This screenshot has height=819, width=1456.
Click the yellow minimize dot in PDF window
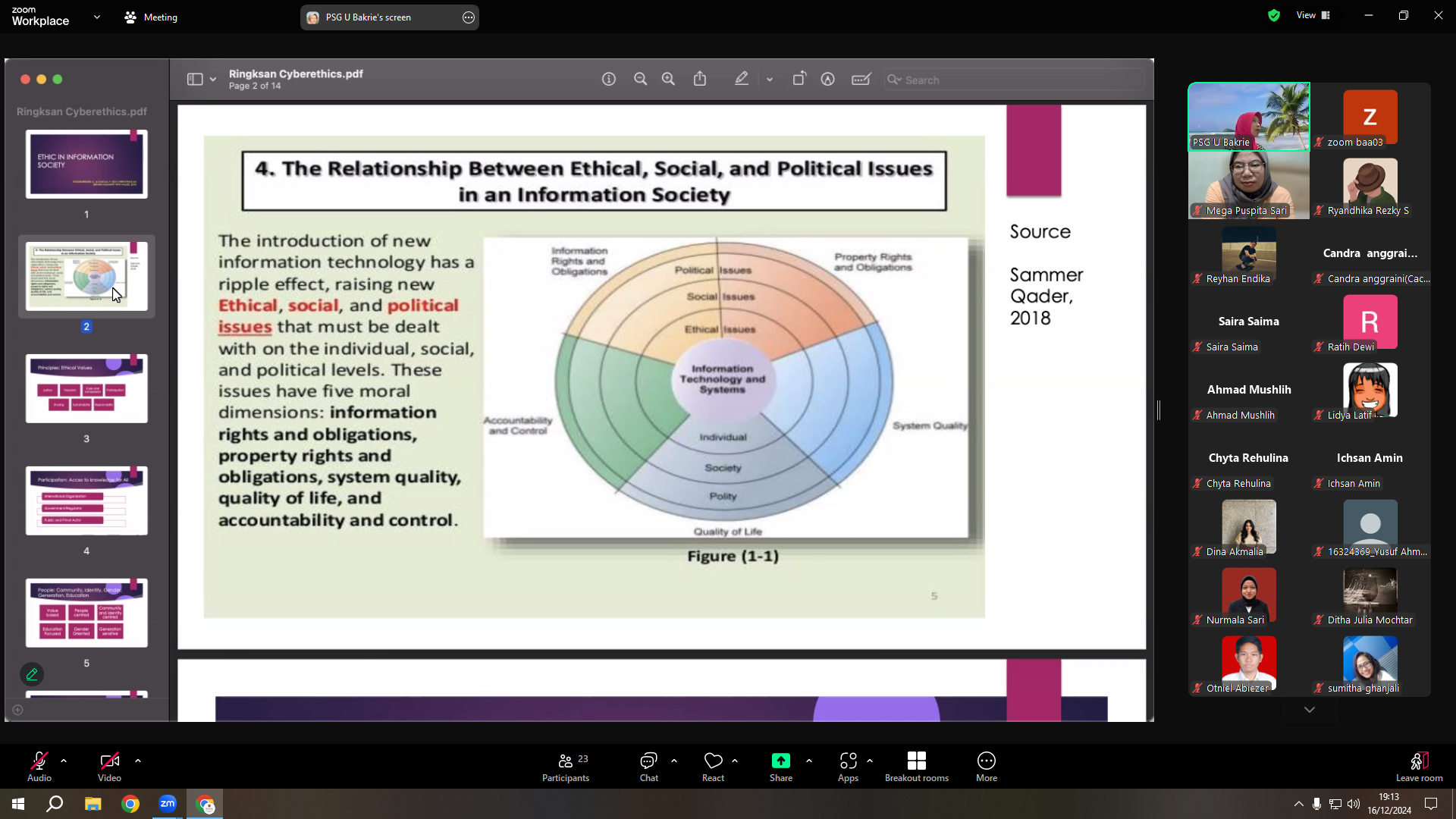42,79
